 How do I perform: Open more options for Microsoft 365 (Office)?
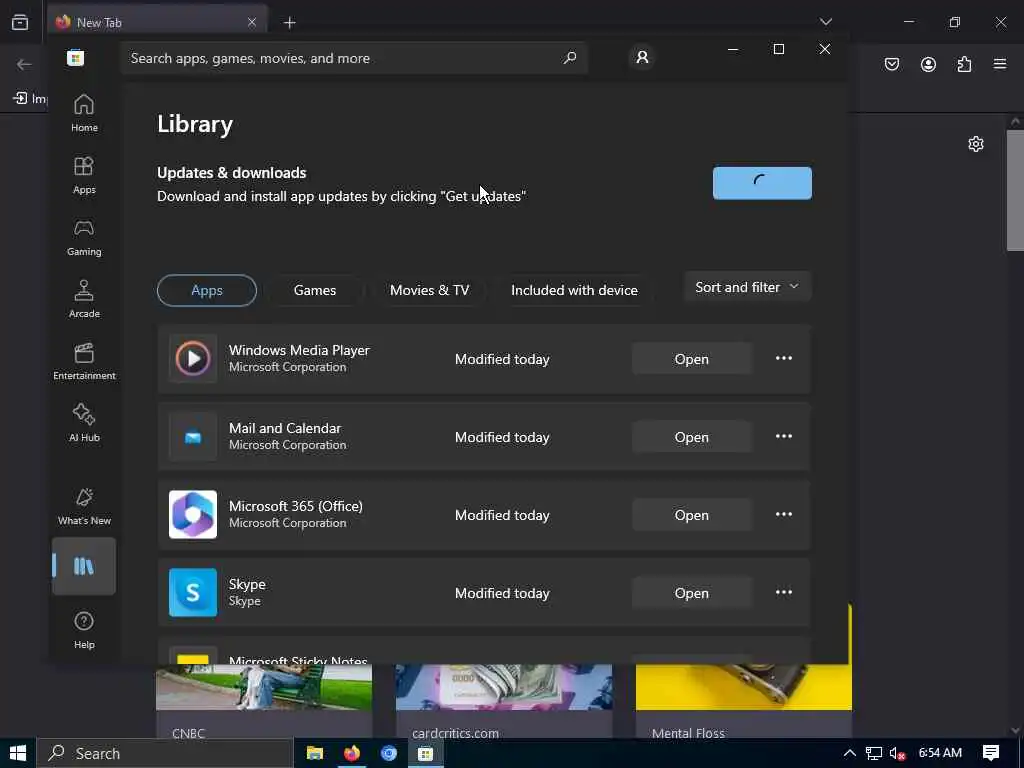coord(784,515)
